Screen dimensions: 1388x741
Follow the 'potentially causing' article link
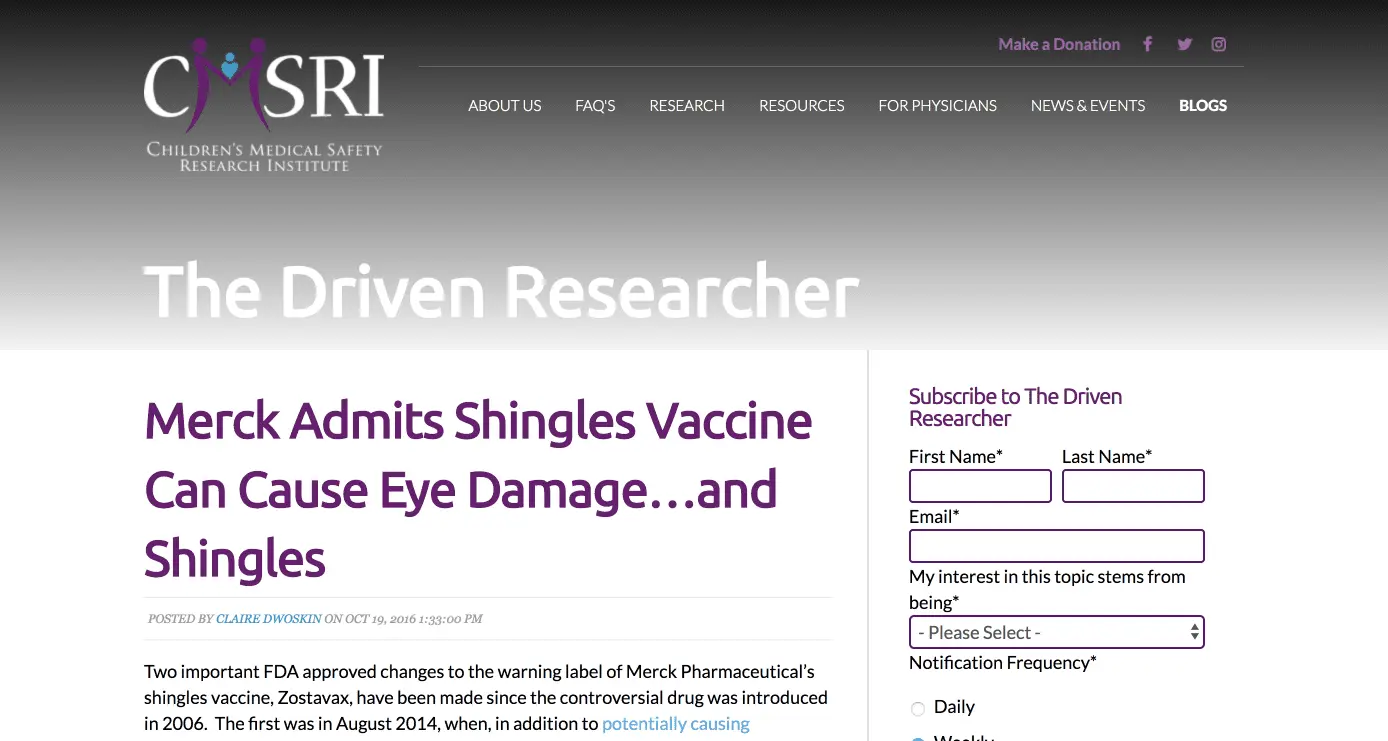coord(676,724)
